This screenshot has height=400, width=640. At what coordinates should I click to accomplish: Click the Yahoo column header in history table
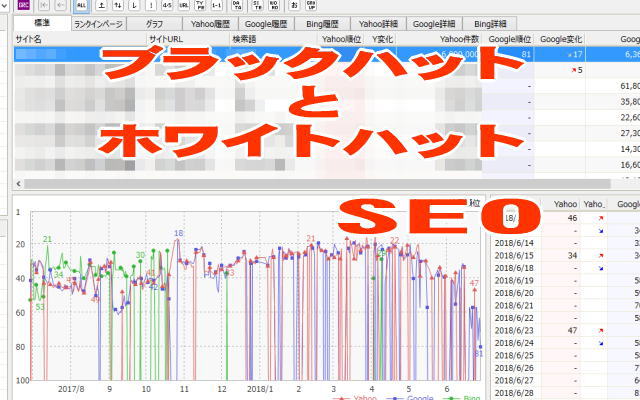pos(560,204)
